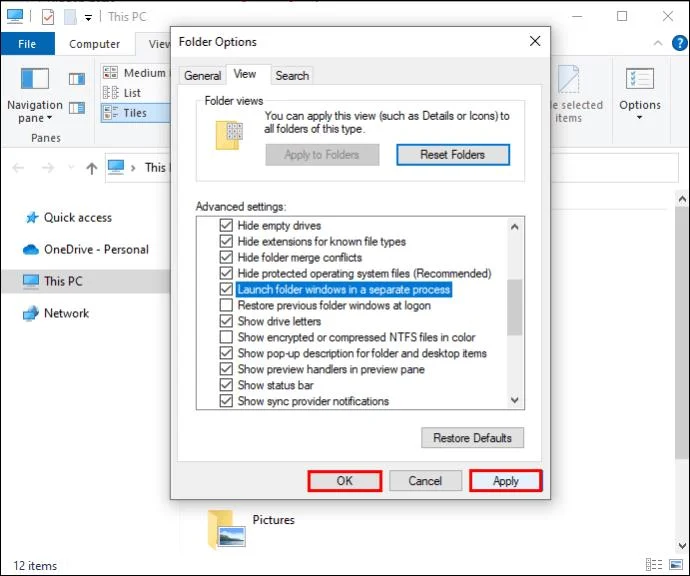Uncheck Hide protected operating system files

tap(226, 273)
